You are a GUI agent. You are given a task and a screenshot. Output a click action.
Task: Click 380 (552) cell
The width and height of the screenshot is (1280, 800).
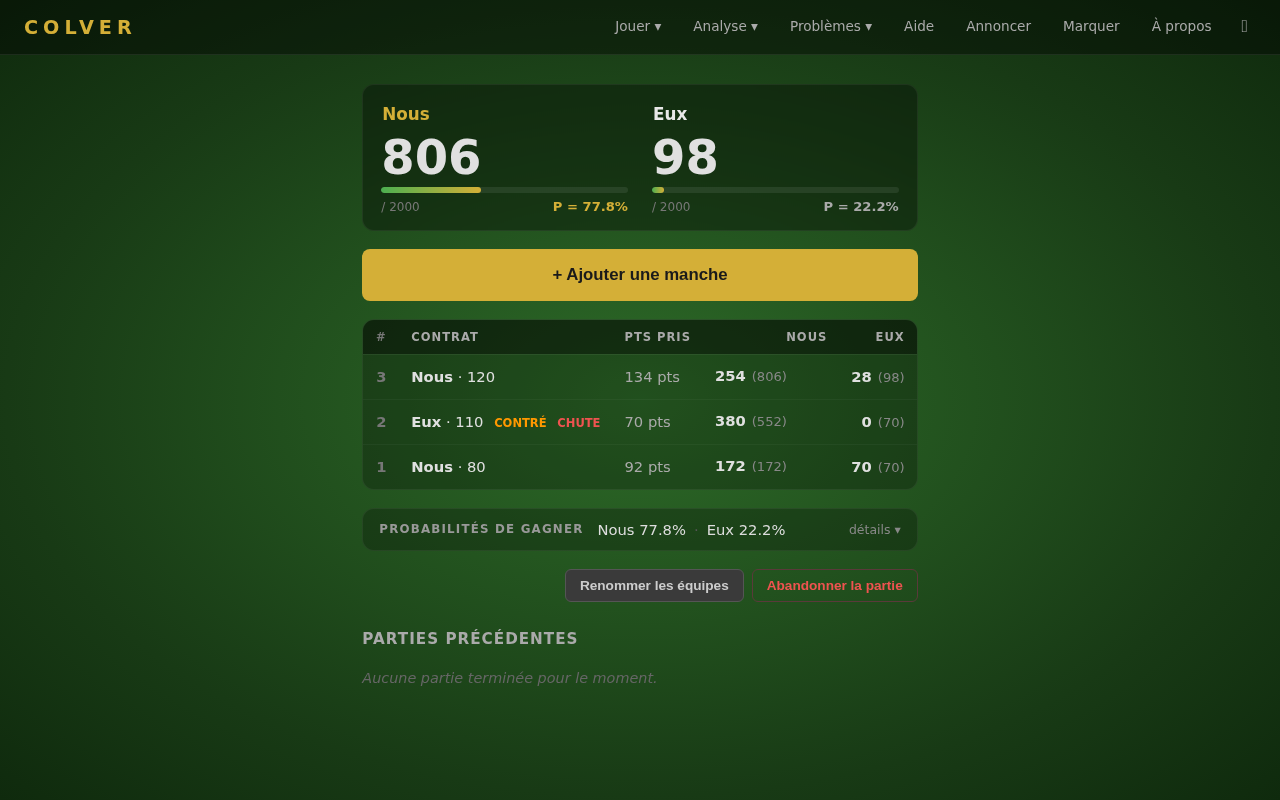coord(751,422)
